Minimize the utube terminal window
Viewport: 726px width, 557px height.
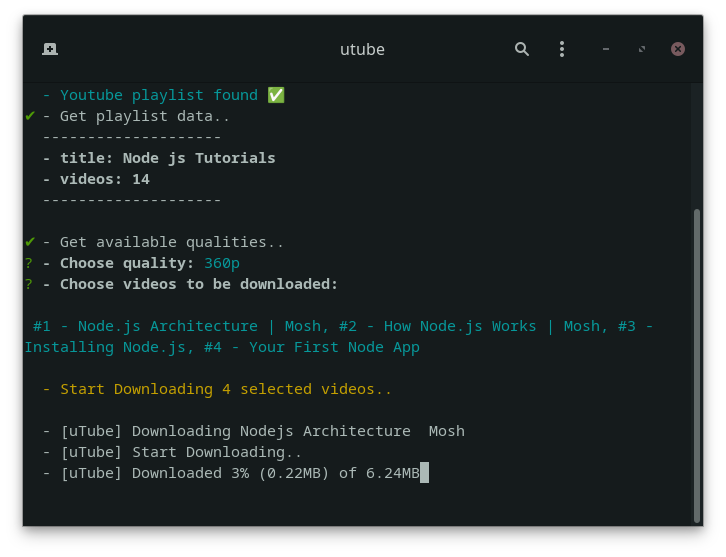tap(606, 49)
